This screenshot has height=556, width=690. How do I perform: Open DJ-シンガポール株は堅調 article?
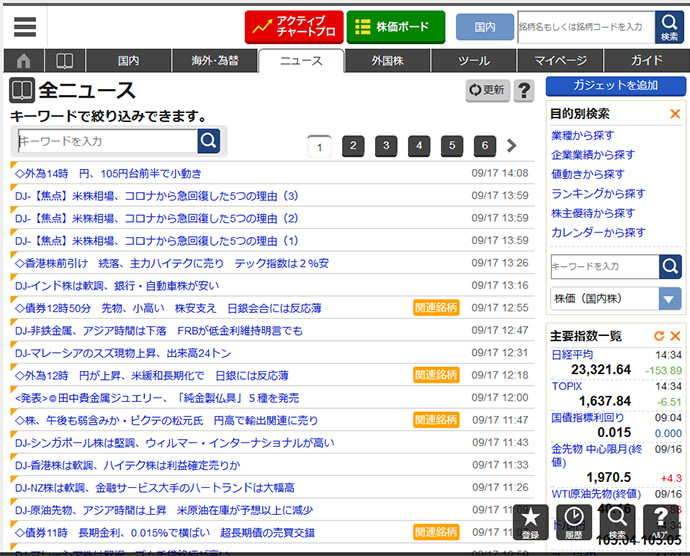pyautogui.click(x=174, y=443)
